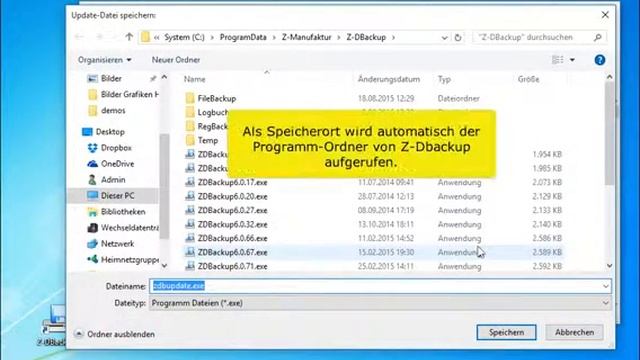Click the Speichern button
The image size is (640, 360).
click(x=506, y=332)
